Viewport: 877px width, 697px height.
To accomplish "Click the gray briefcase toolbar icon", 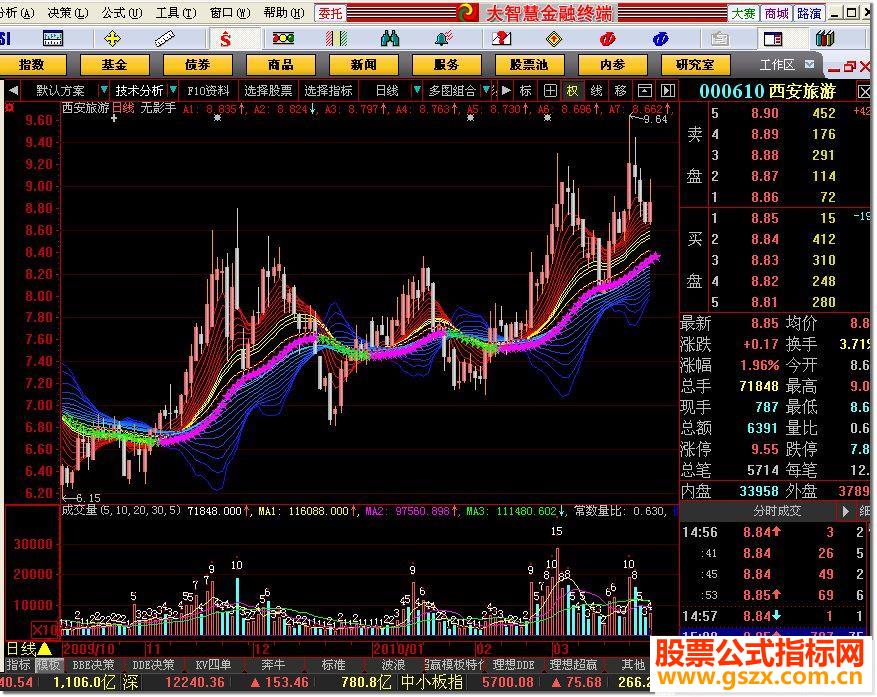I will (x=719, y=39).
